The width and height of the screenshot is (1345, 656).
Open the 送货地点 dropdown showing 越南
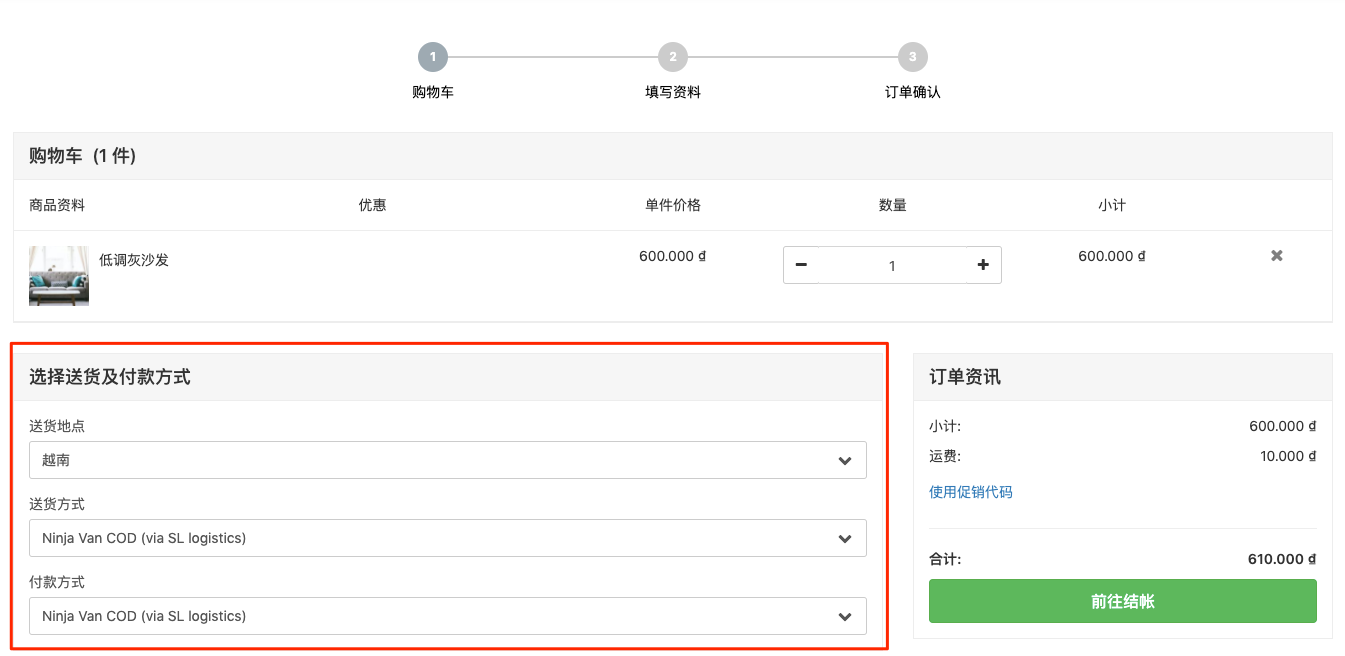point(448,460)
